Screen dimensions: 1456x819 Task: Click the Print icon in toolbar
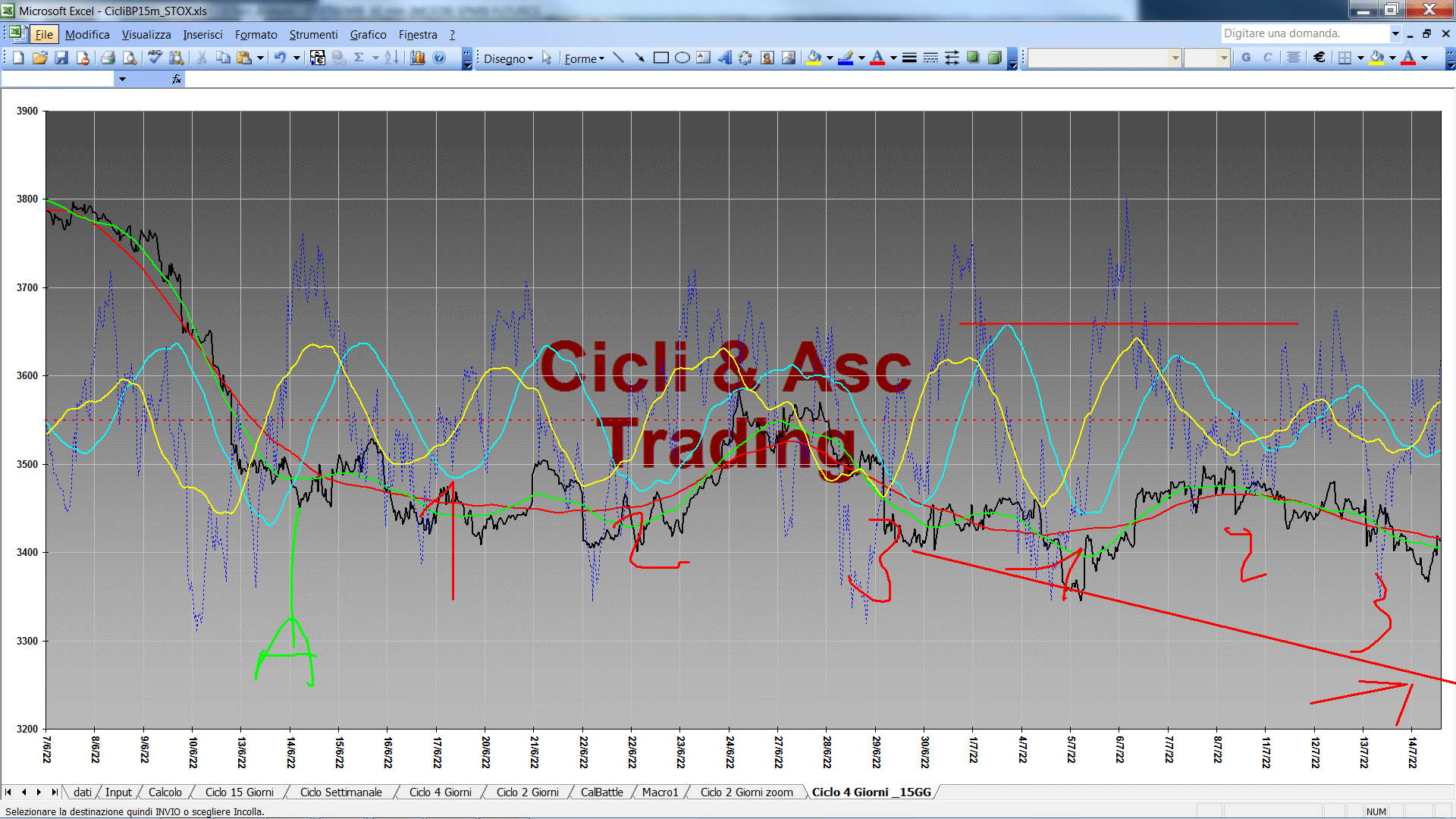pos(108,58)
